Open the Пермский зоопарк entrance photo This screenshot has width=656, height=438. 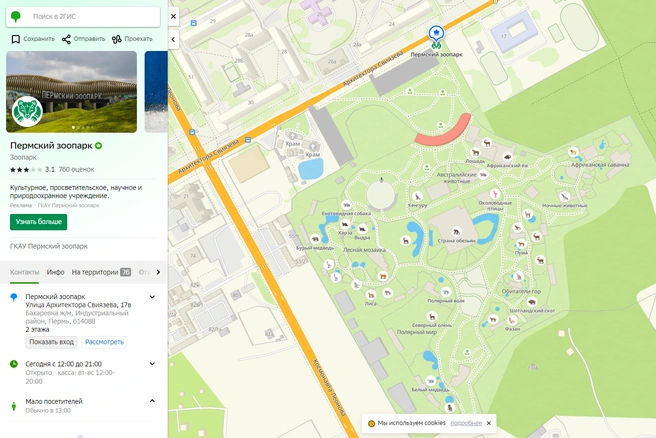tap(71, 92)
